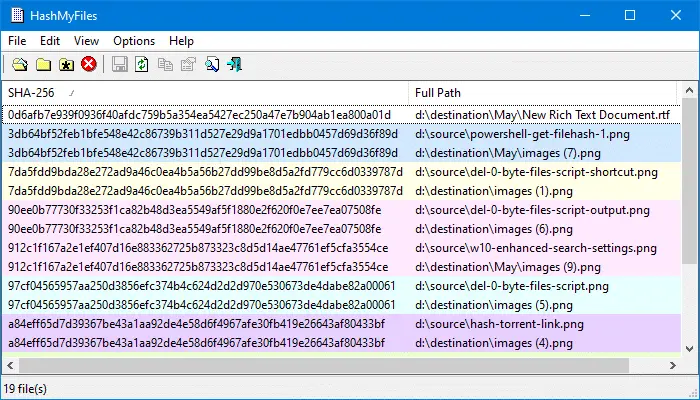Click the vertical scrollbar down arrow
700x400 pixels.
(x=689, y=349)
